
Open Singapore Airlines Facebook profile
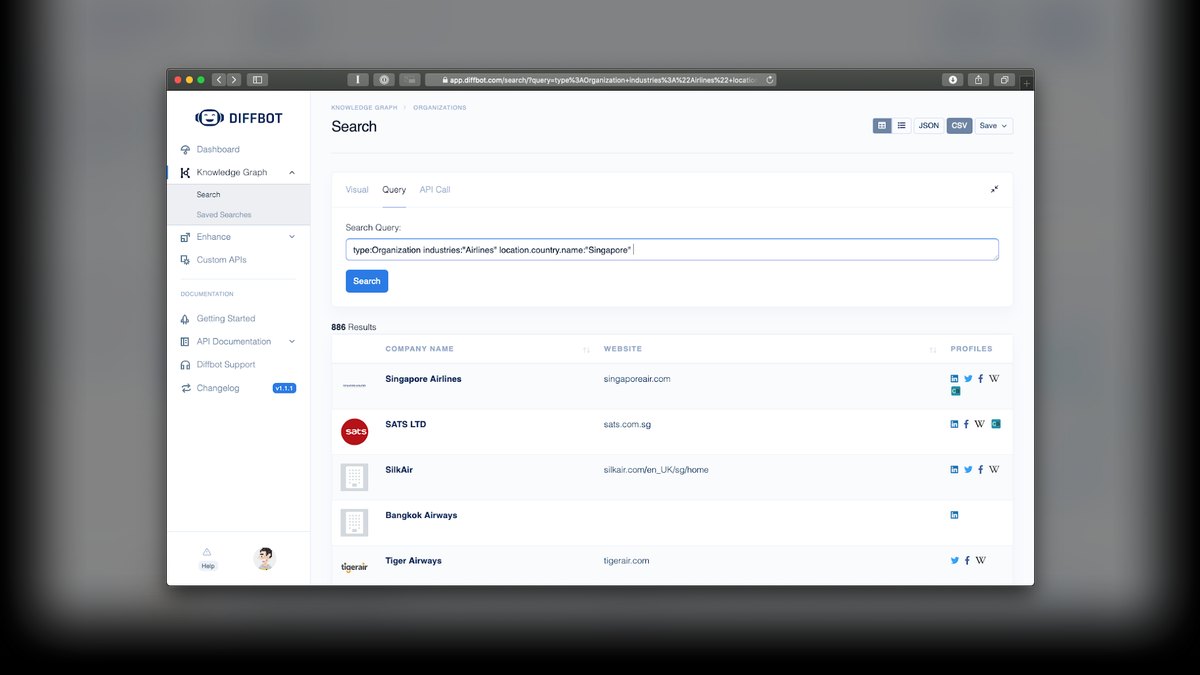[x=980, y=379]
